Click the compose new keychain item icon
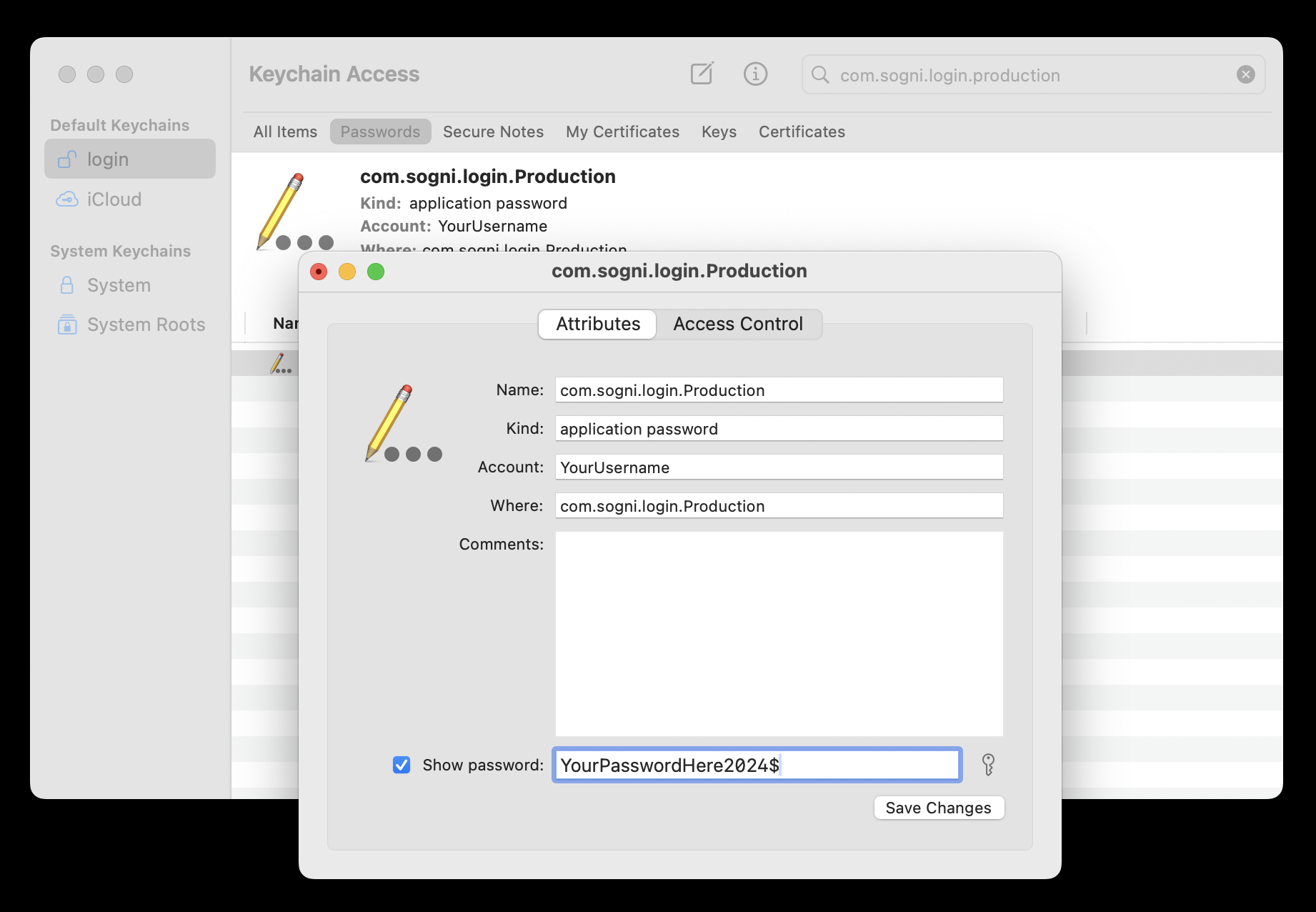This screenshot has width=1316, height=912. click(702, 74)
